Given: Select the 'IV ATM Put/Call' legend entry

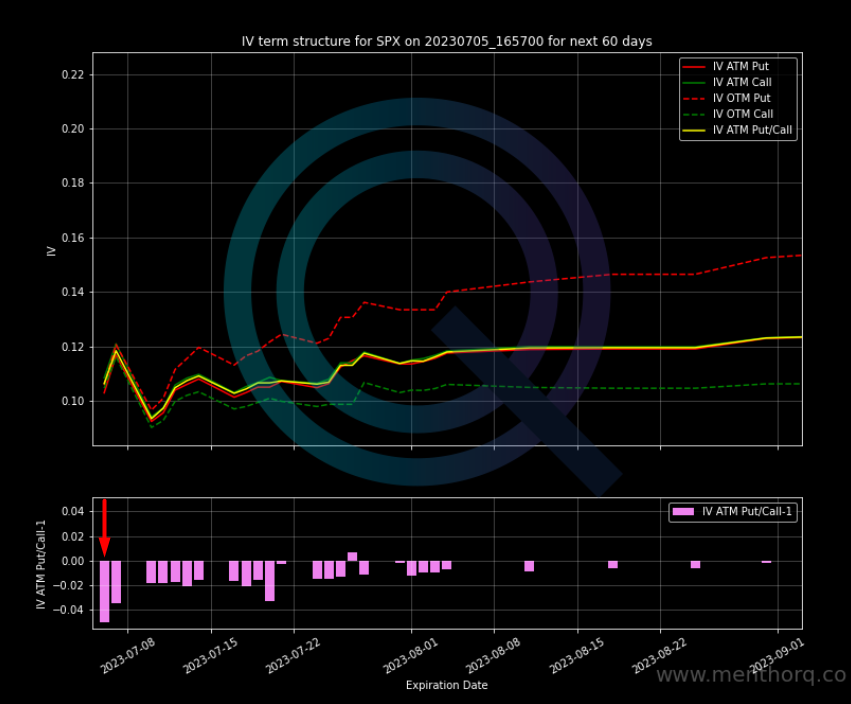Looking at the screenshot, I should point(738,130).
